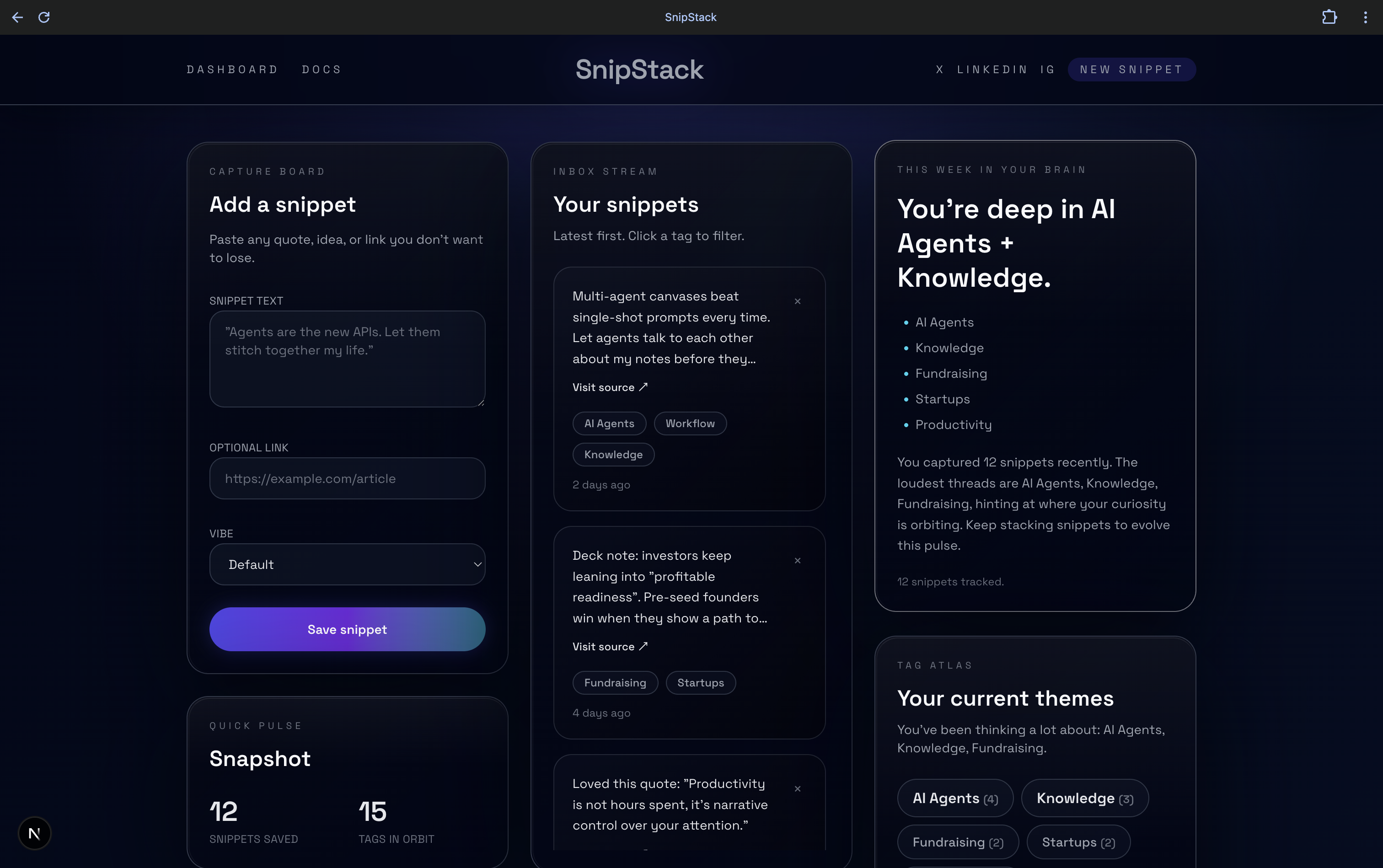Click the browser back arrow
The width and height of the screenshot is (1383, 868).
[x=17, y=17]
